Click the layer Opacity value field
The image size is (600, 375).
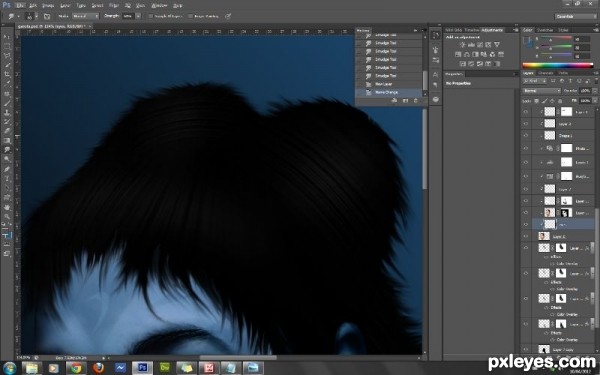click(585, 91)
